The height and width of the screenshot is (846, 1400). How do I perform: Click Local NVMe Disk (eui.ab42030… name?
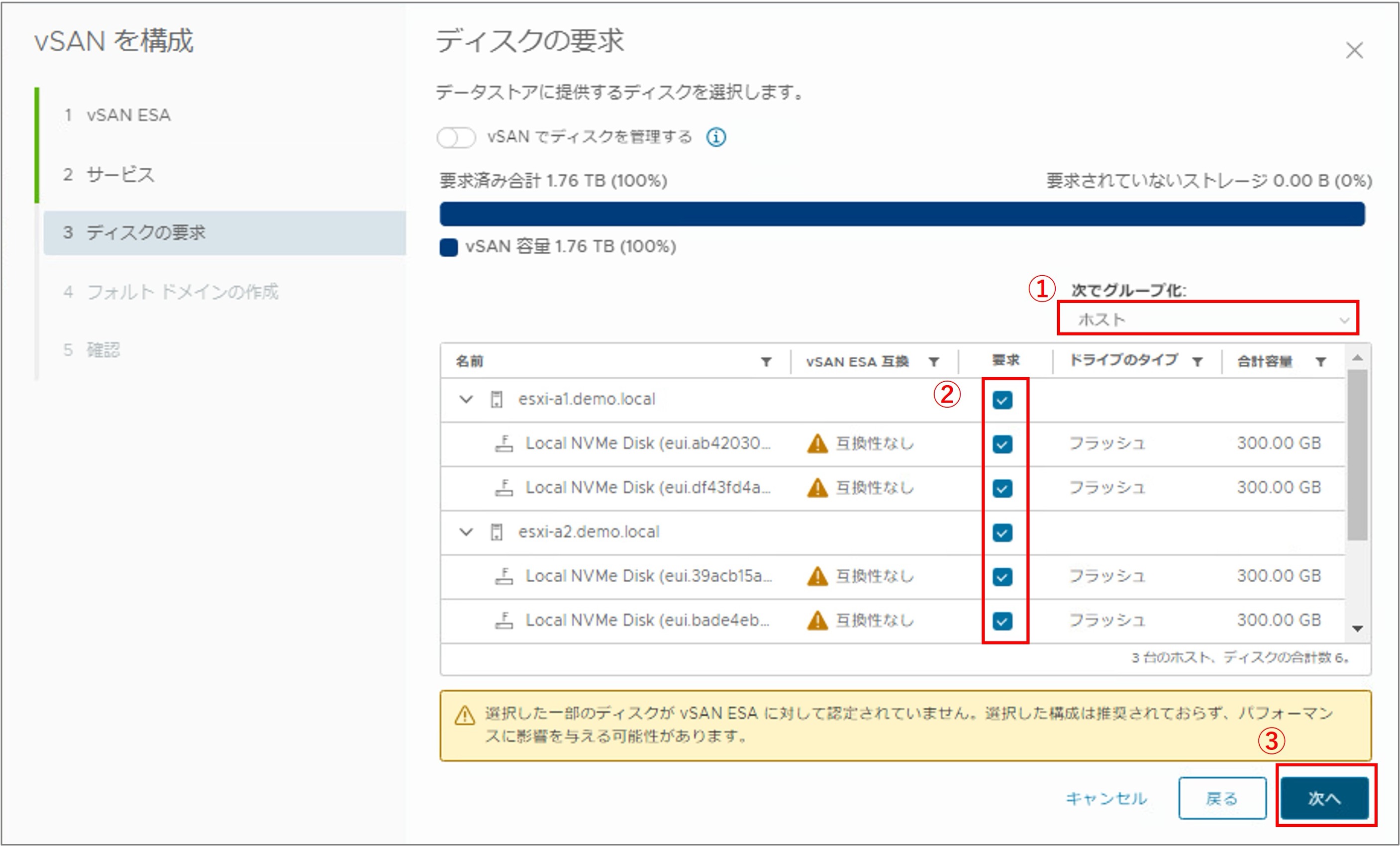[648, 443]
